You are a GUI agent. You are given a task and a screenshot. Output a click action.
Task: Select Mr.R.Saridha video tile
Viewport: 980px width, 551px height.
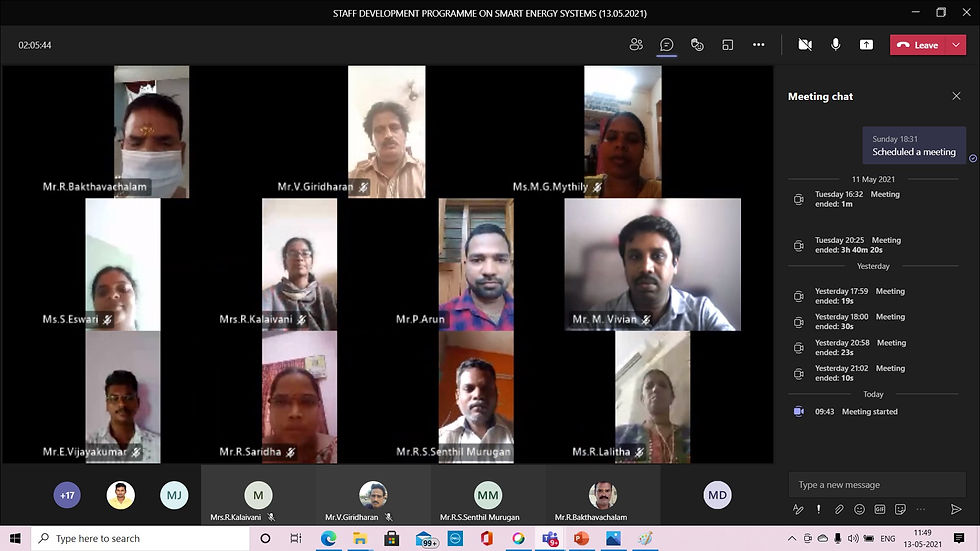(x=299, y=397)
